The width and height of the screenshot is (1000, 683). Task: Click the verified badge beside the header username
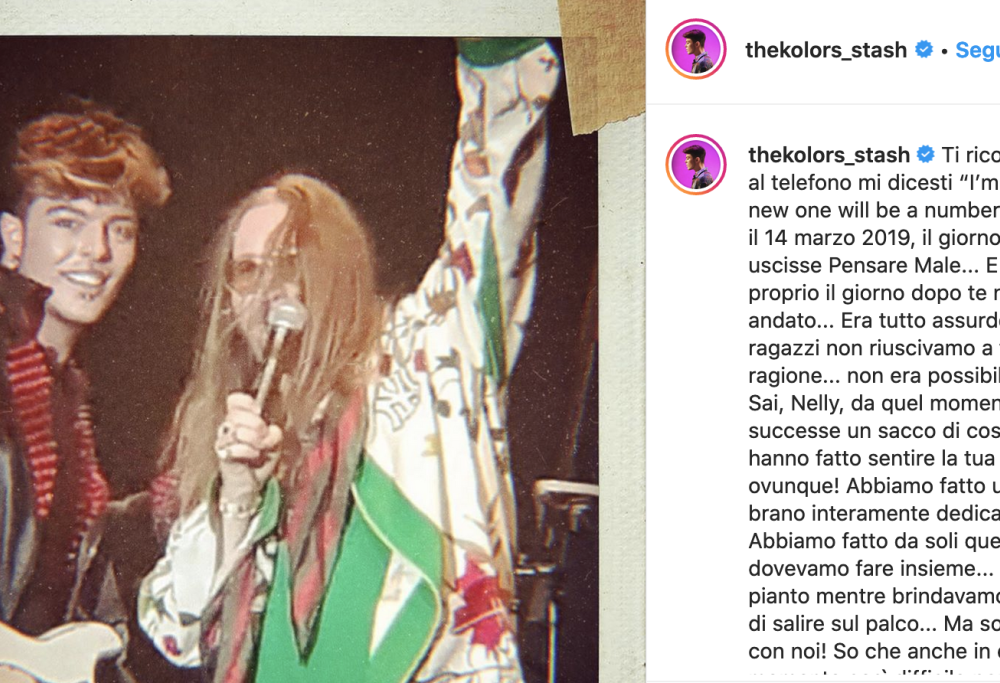pos(923,49)
